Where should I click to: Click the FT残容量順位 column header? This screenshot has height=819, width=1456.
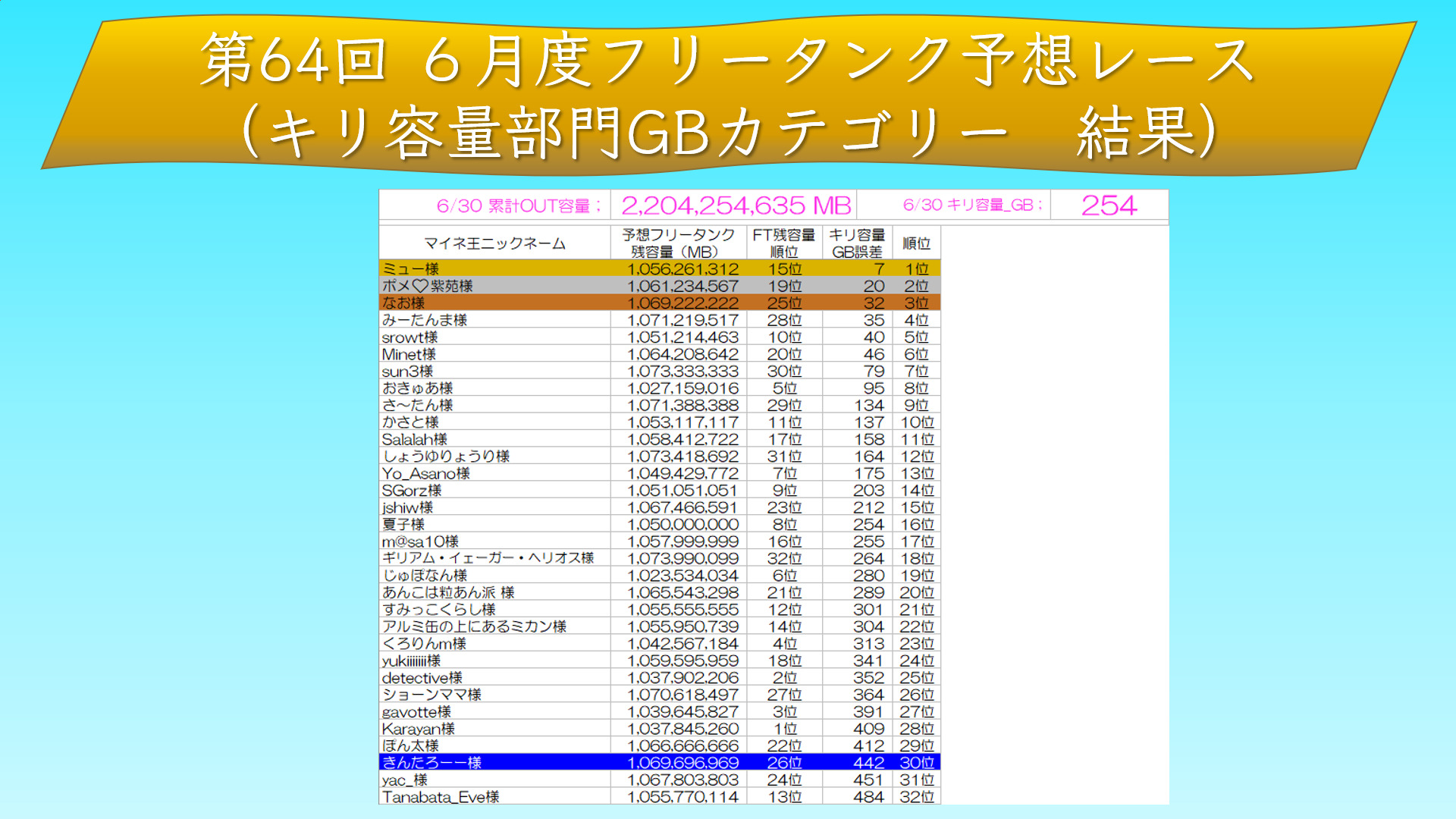(x=783, y=243)
